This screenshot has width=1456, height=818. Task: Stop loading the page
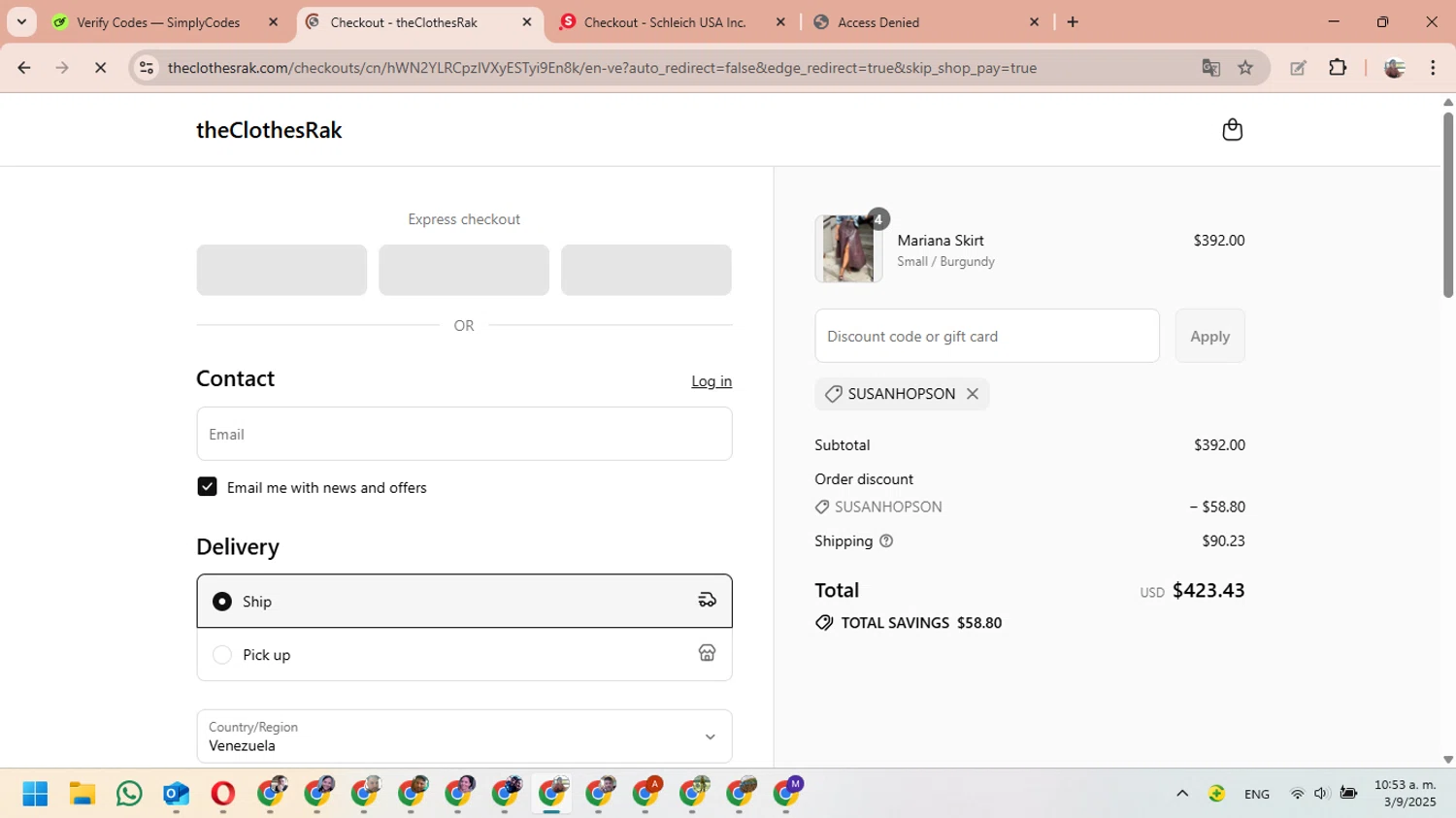coord(100,68)
